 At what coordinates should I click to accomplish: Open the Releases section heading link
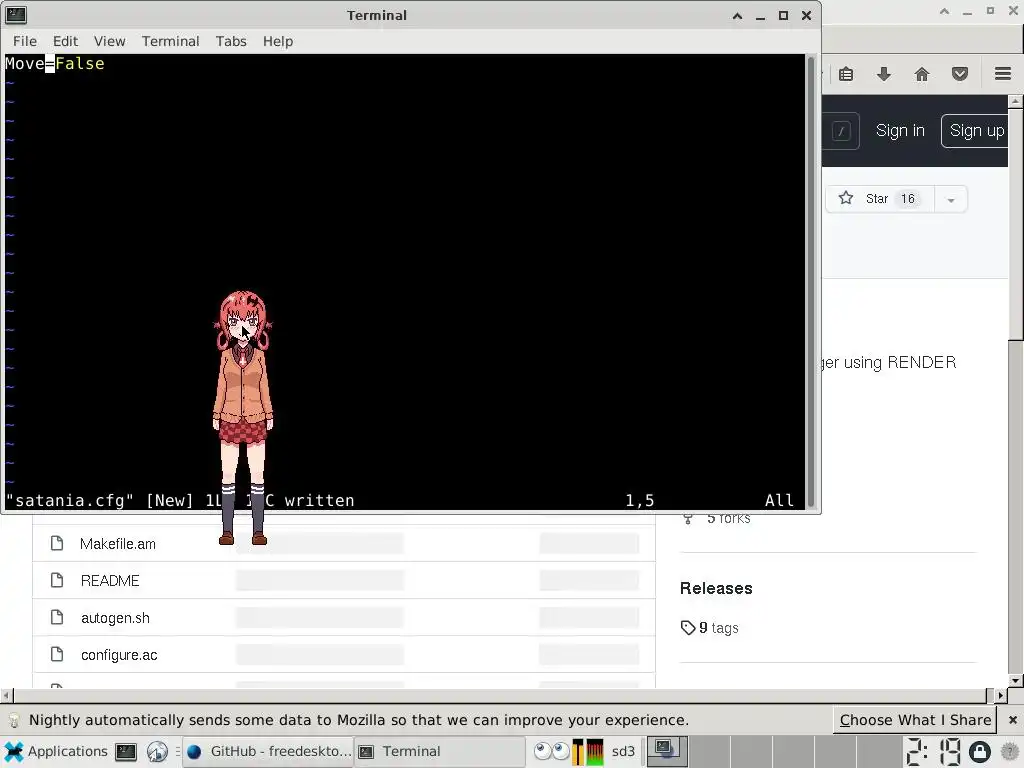pos(716,588)
